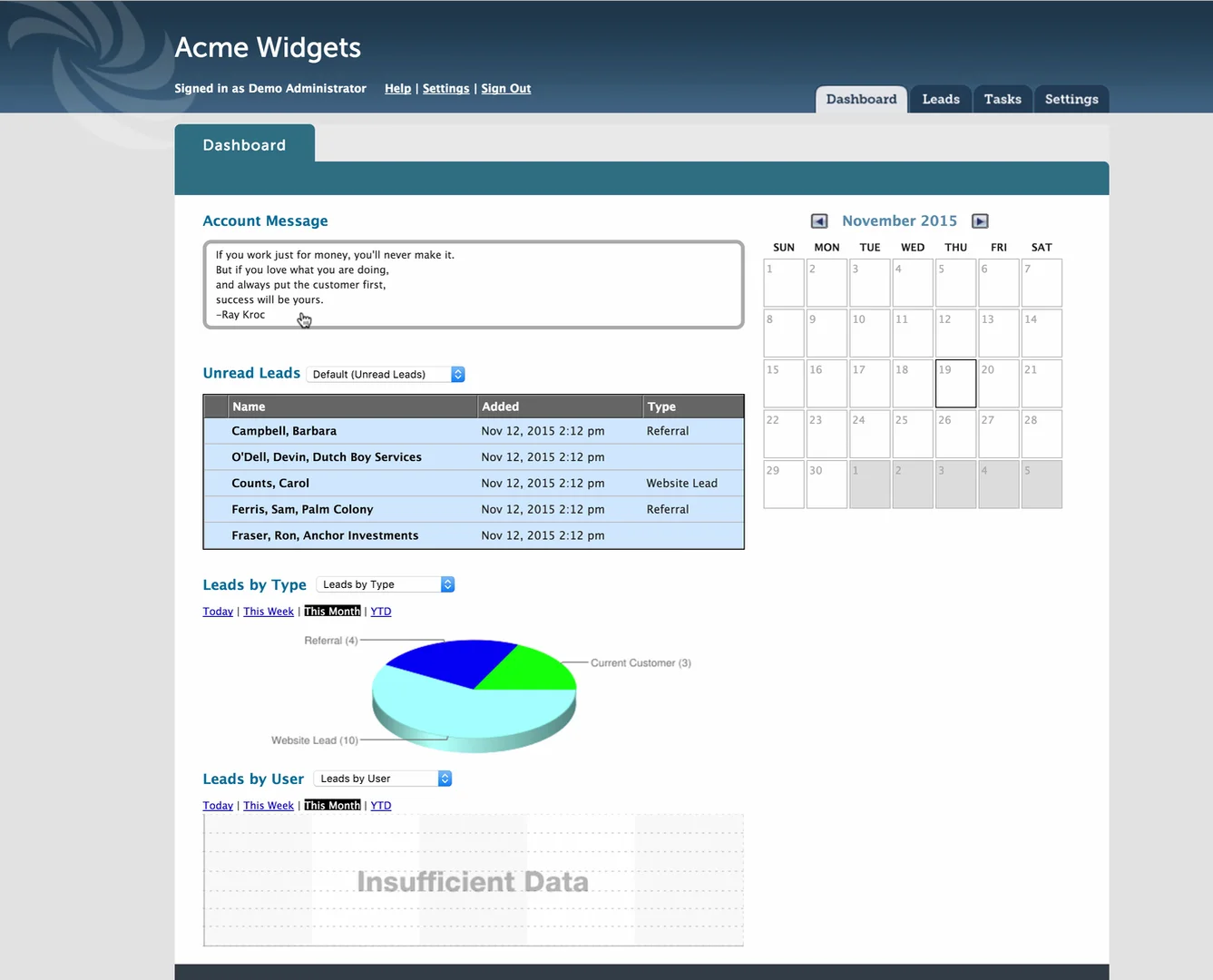This screenshot has height=980, width=1213.
Task: Select November 12 on the calendar
Action: 955,333
